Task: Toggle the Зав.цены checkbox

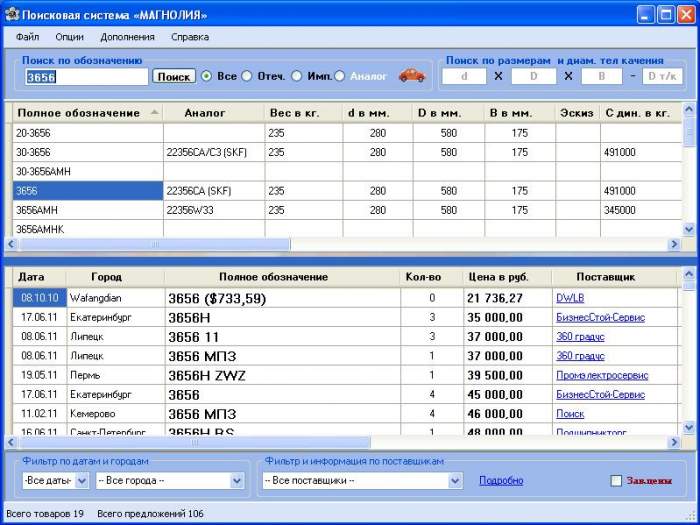Action: 616,481
